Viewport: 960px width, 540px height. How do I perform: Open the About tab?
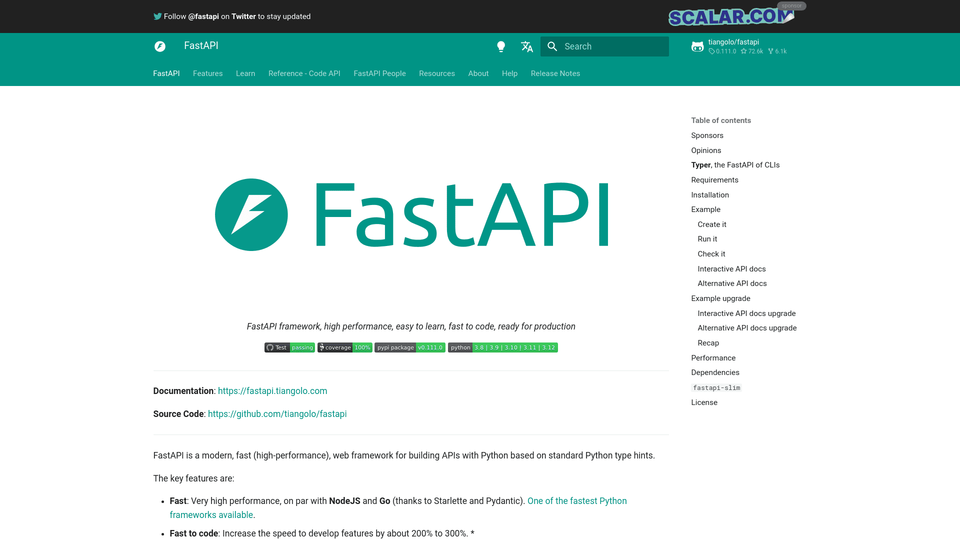pyautogui.click(x=478, y=73)
